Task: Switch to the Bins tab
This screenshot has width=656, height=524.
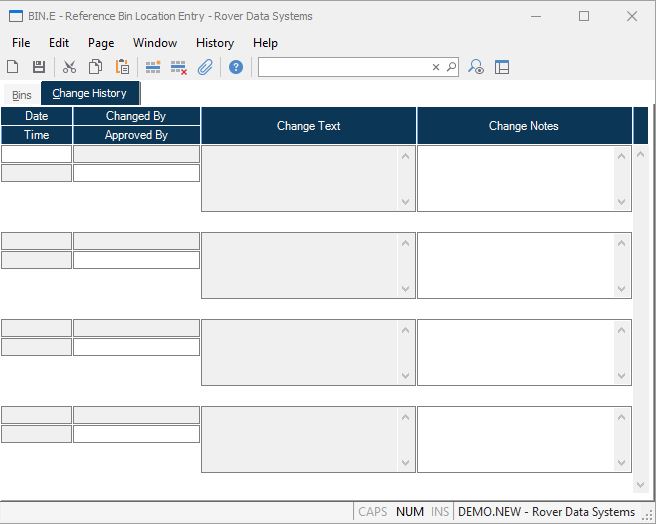Action: 22,95
